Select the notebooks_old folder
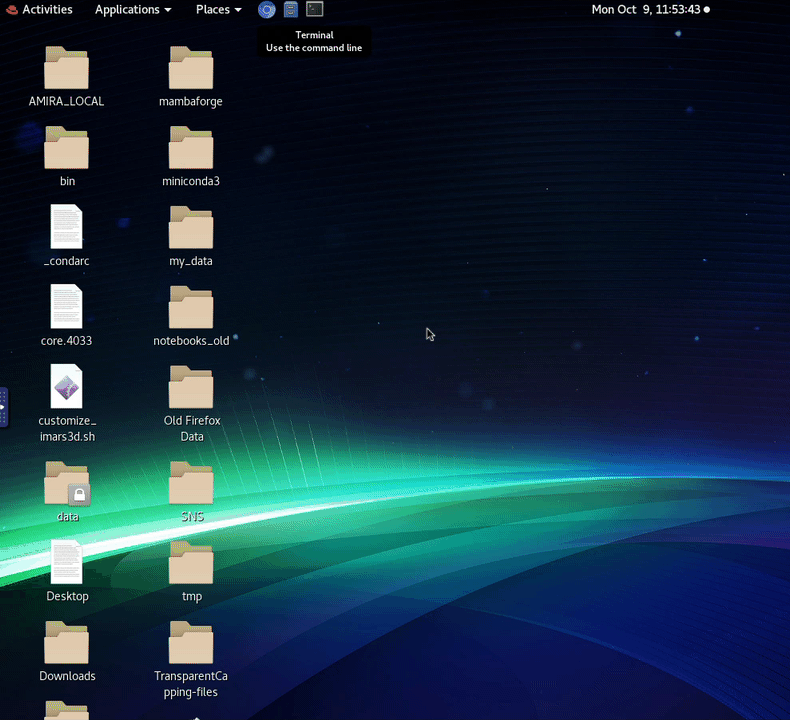790x720 pixels. click(x=191, y=308)
